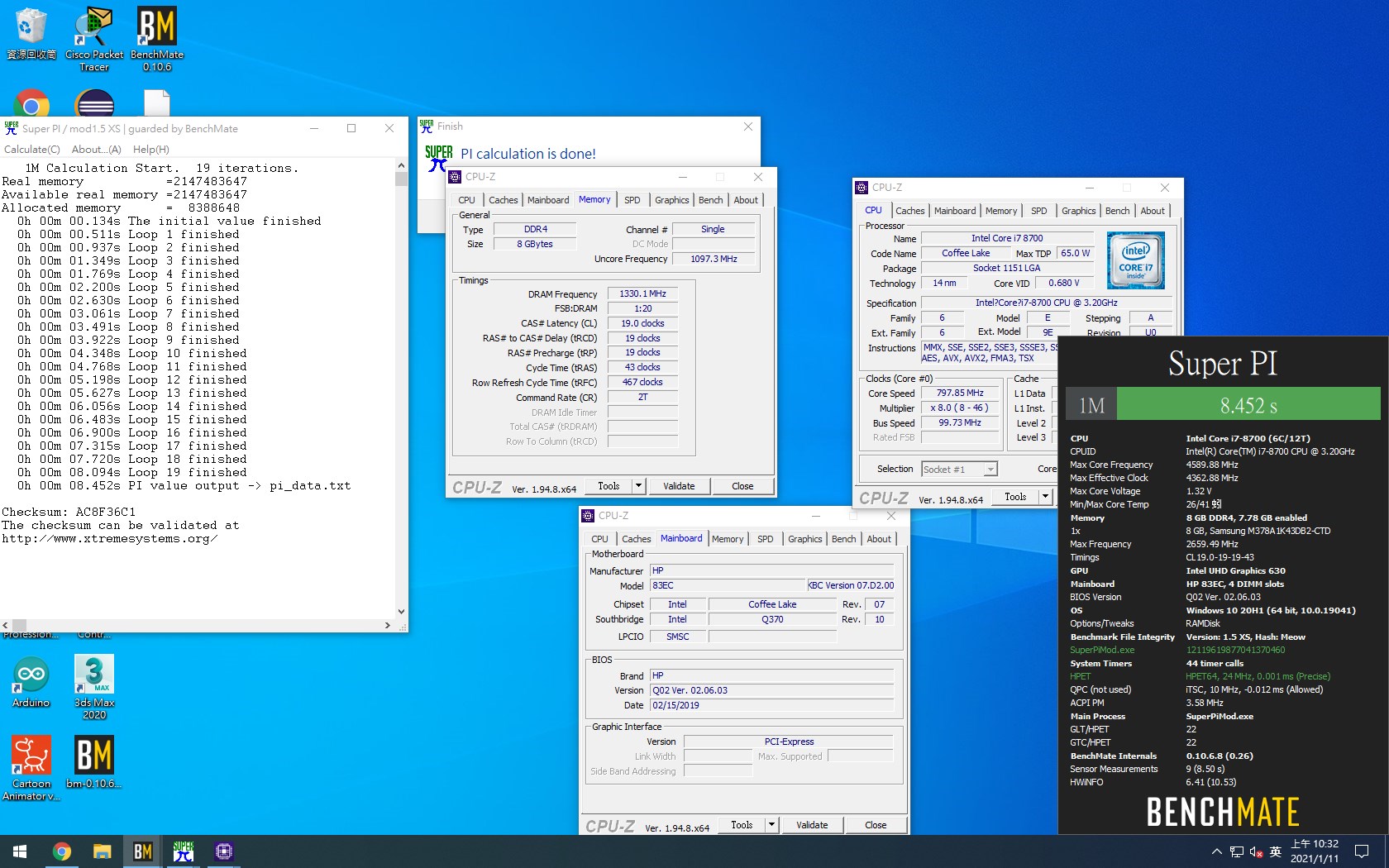Click Close in Memory CPU-Z window
The height and width of the screenshot is (868, 1389).
click(x=742, y=486)
